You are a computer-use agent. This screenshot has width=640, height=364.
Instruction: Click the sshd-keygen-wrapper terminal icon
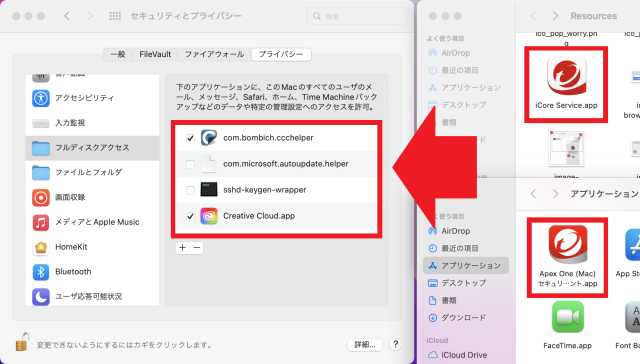point(209,190)
